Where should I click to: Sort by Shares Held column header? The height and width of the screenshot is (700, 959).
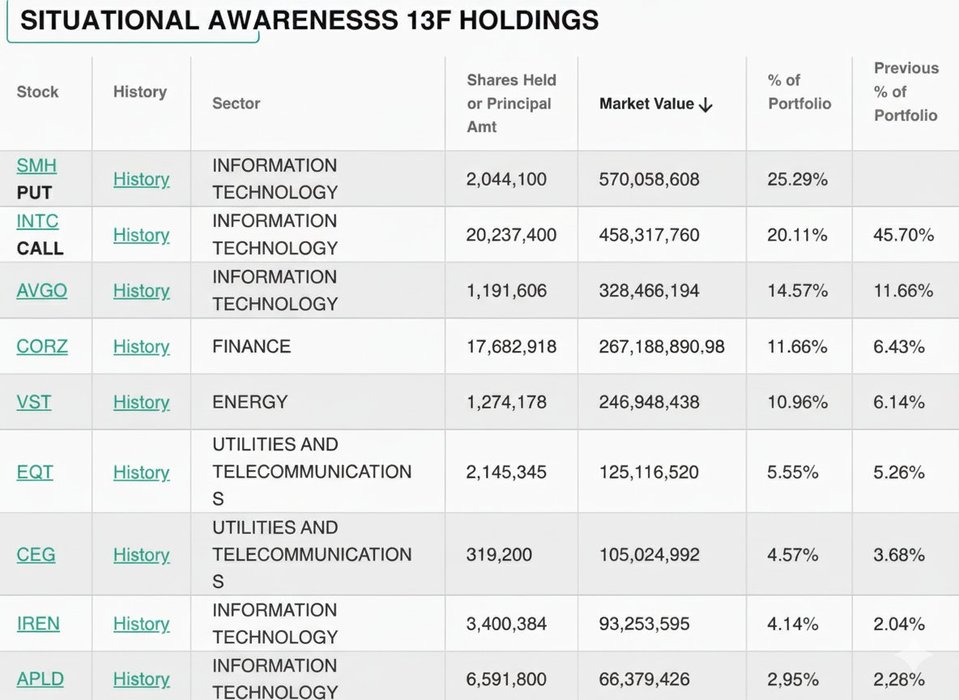coord(511,103)
